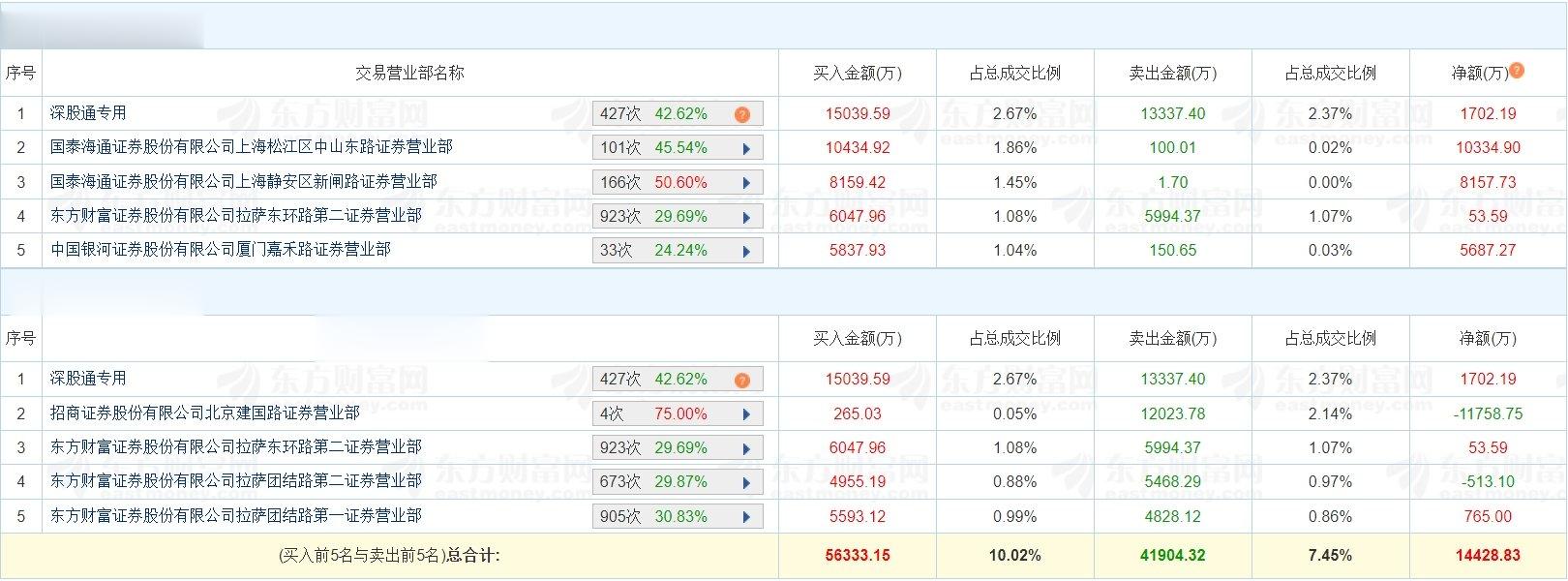Open 国泰海通证券上海松江区中山东路证券营业部 link
Screen dimensions: 1568x581
pyautogui.click(x=252, y=147)
